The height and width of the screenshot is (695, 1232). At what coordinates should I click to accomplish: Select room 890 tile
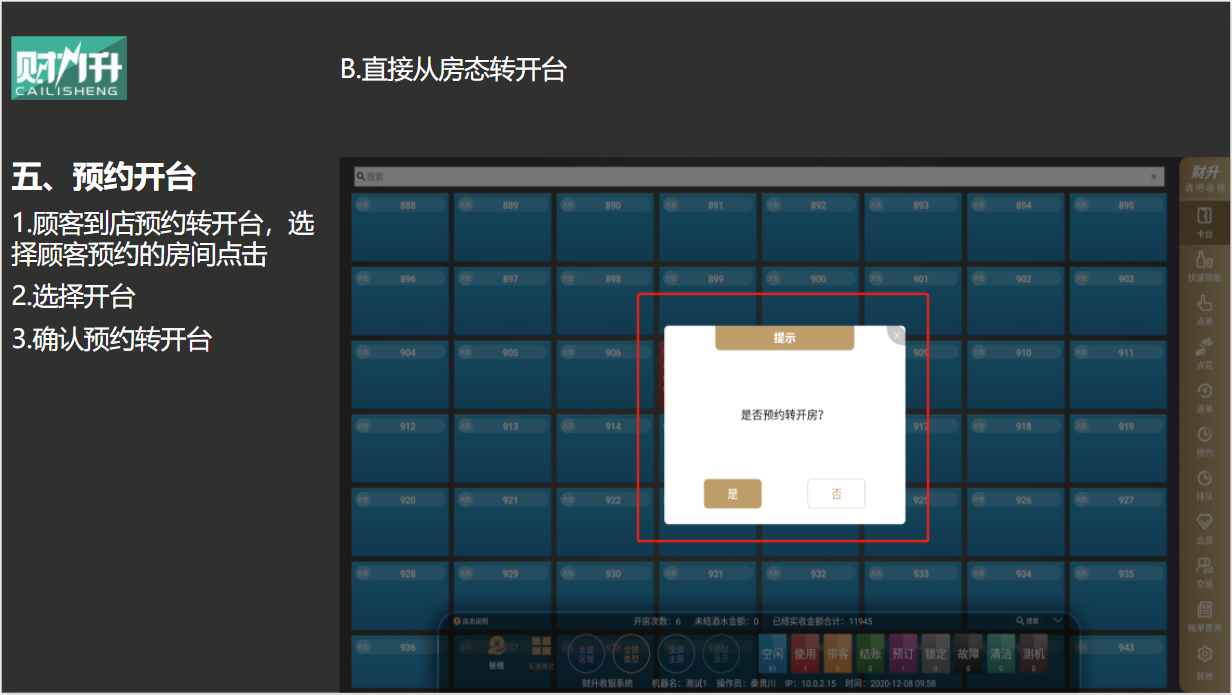coord(606,227)
